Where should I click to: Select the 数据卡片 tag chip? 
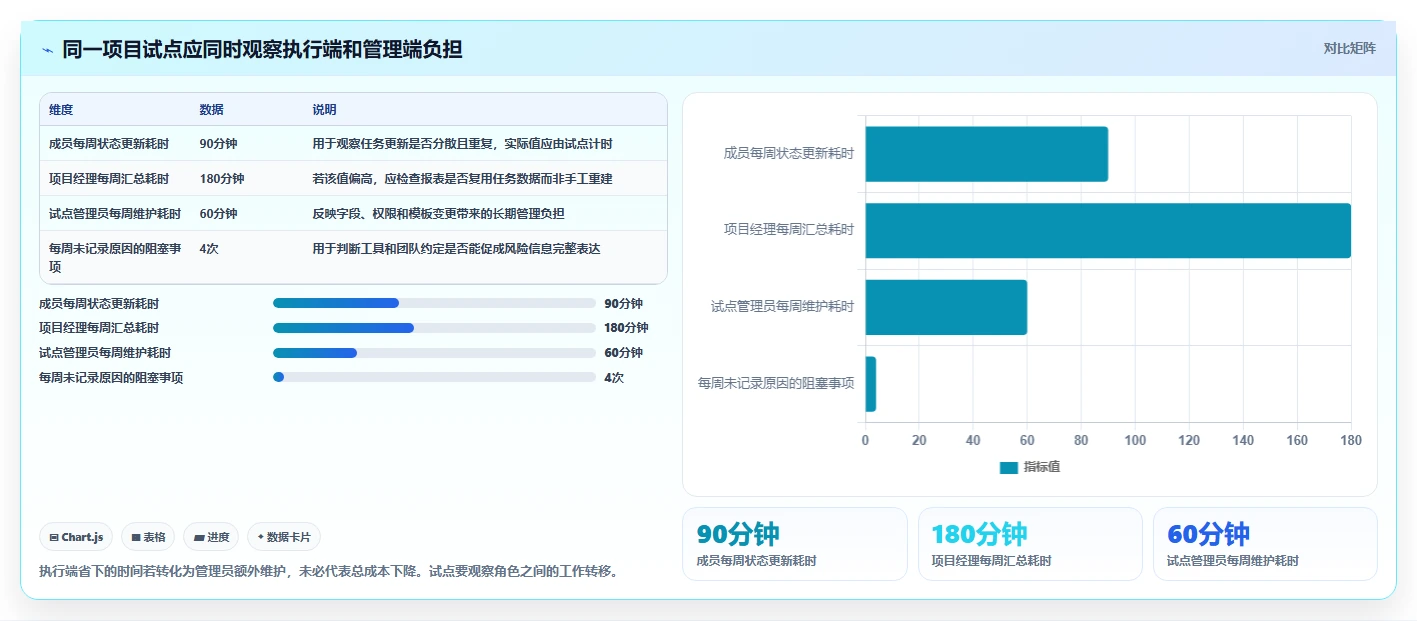(284, 537)
